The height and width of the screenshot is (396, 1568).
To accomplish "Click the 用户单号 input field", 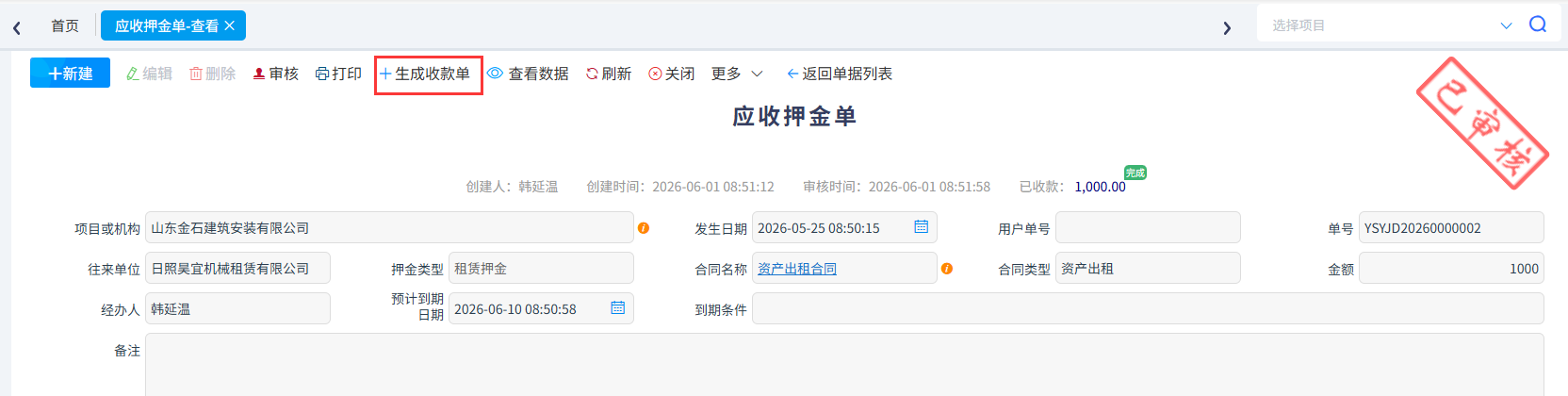I will [x=1148, y=227].
